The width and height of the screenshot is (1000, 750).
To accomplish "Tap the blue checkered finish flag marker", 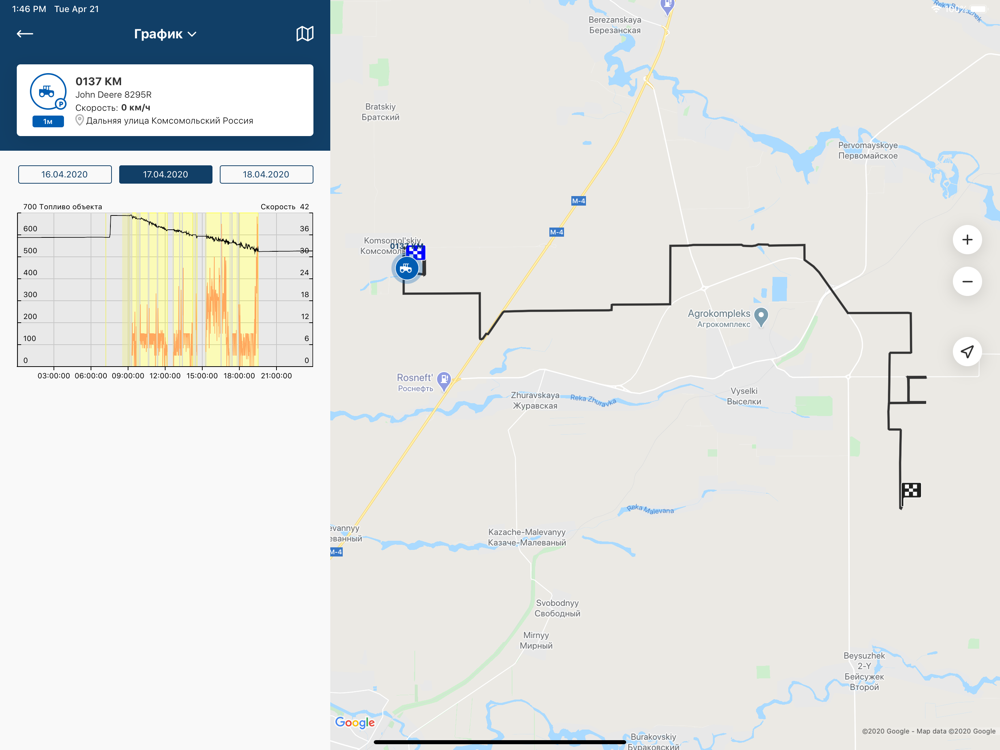I will pos(416,253).
